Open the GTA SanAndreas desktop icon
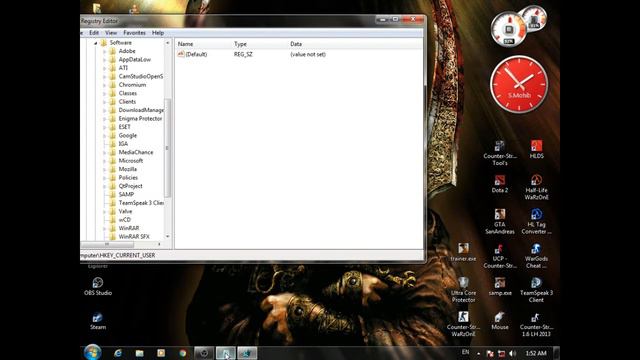This screenshot has height=360, width=640. coord(500,222)
